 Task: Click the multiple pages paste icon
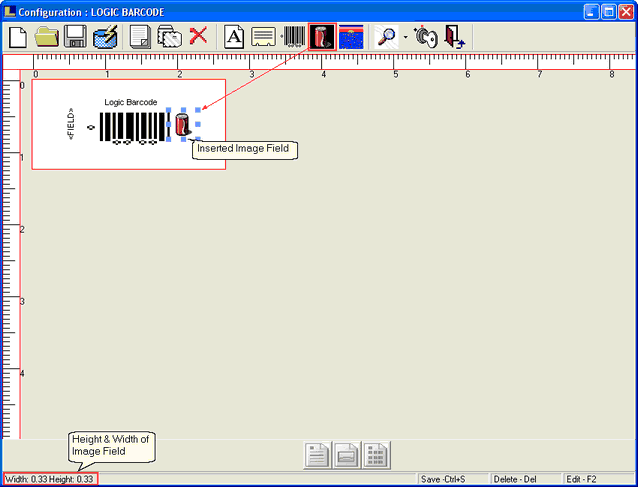169,37
